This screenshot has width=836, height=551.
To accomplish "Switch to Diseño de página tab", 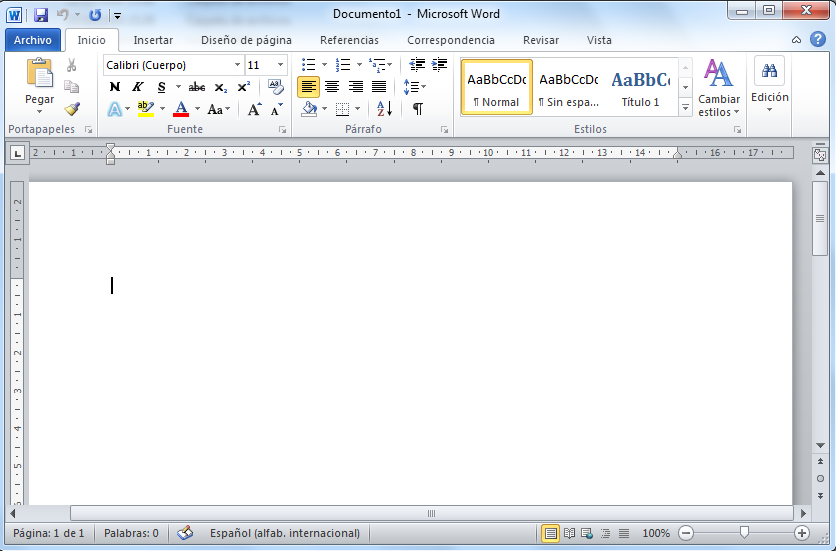I will pos(246,40).
